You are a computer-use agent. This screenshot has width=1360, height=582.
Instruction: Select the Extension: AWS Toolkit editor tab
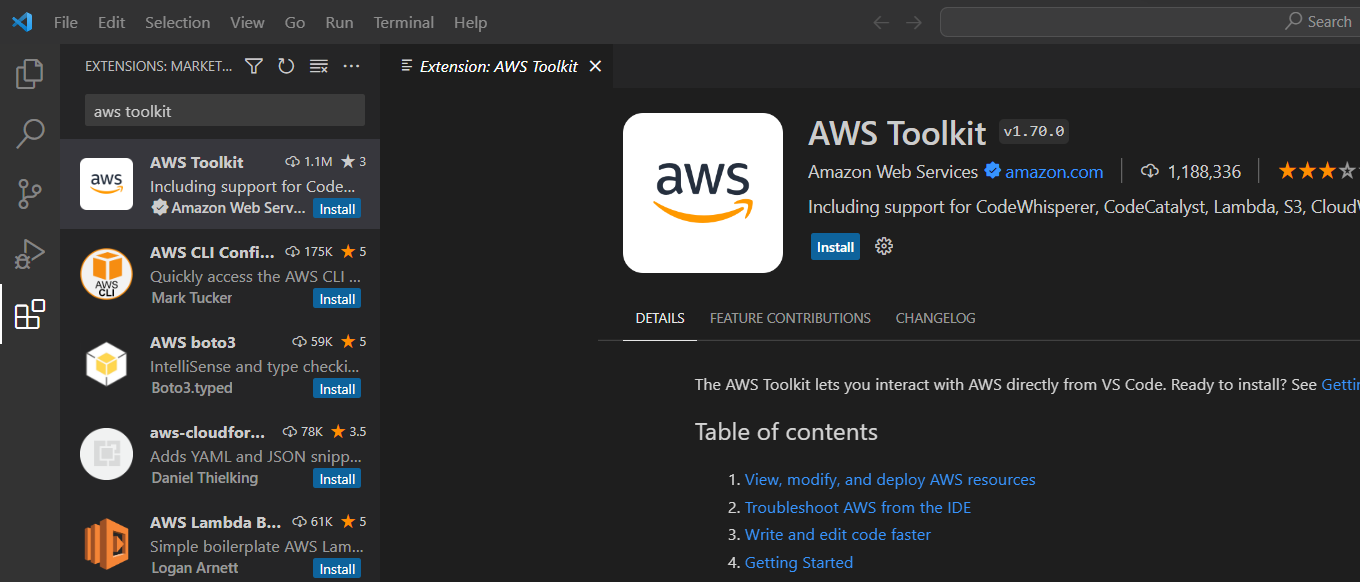(498, 66)
